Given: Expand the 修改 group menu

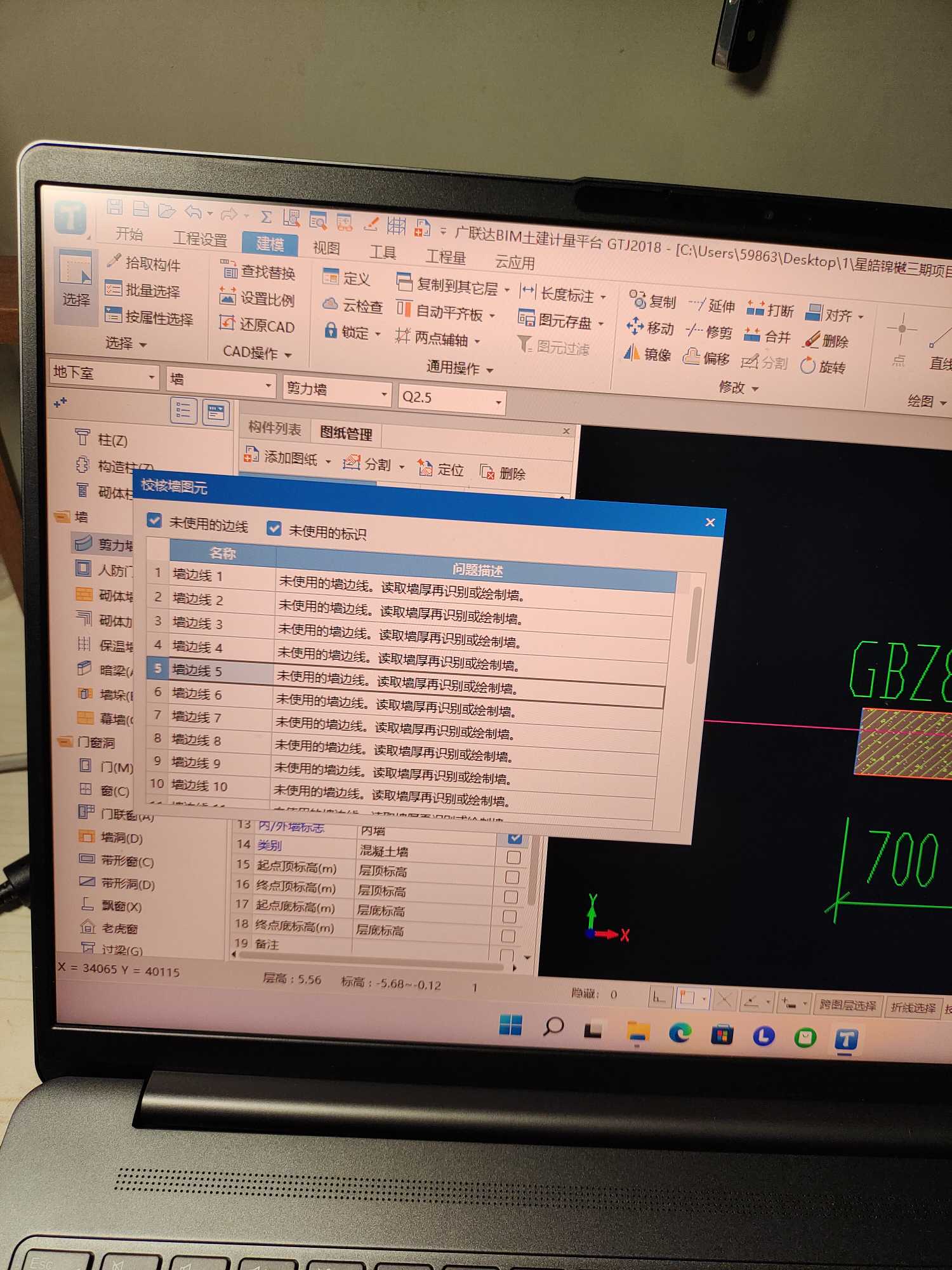Looking at the screenshot, I should 739,387.
